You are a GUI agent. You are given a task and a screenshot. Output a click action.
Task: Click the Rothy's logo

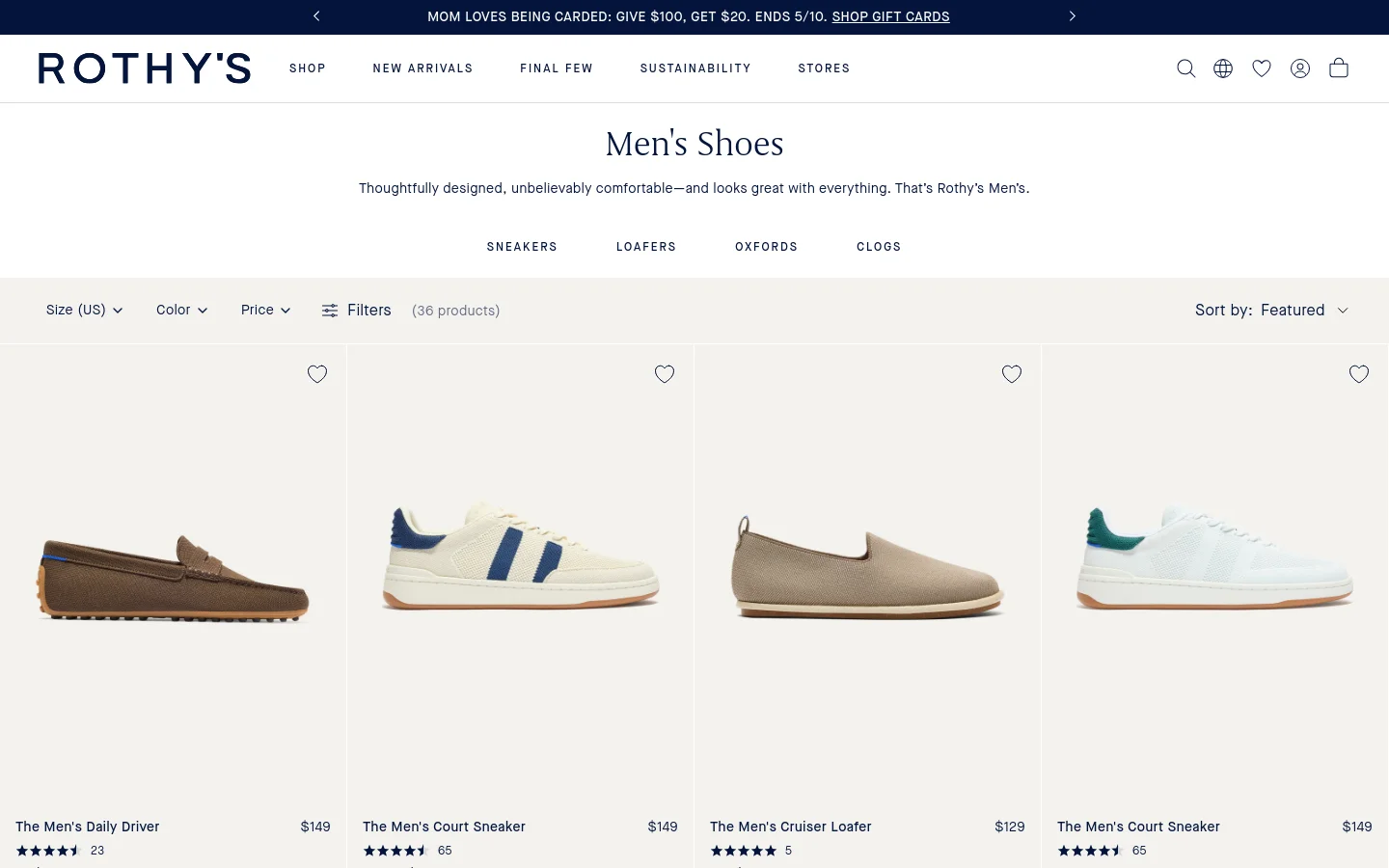tap(145, 68)
